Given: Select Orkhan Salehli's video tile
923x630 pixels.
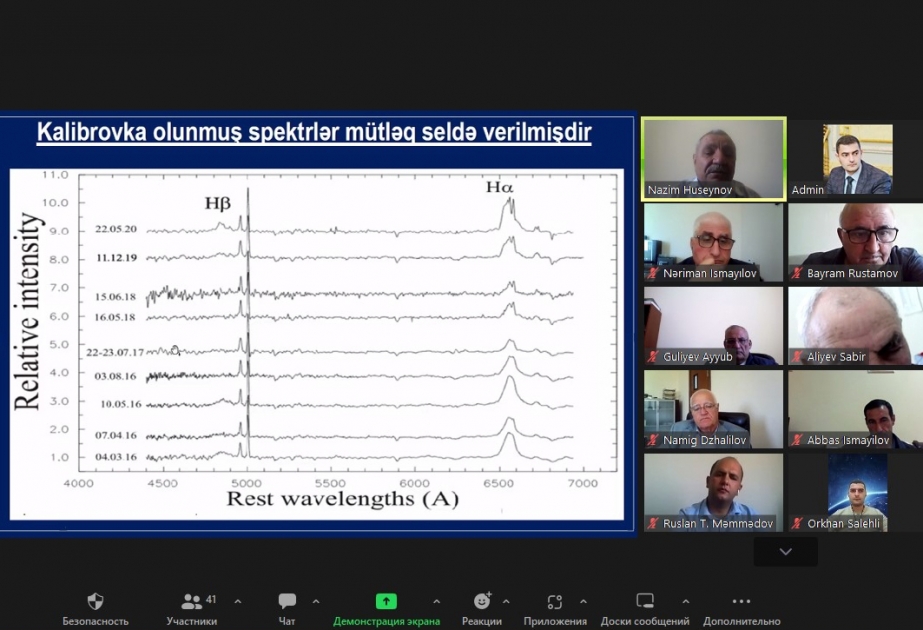Looking at the screenshot, I should tap(857, 493).
